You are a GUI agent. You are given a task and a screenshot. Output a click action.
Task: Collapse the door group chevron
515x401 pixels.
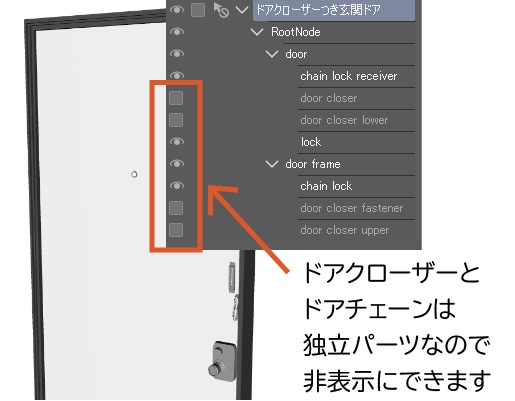[272, 54]
